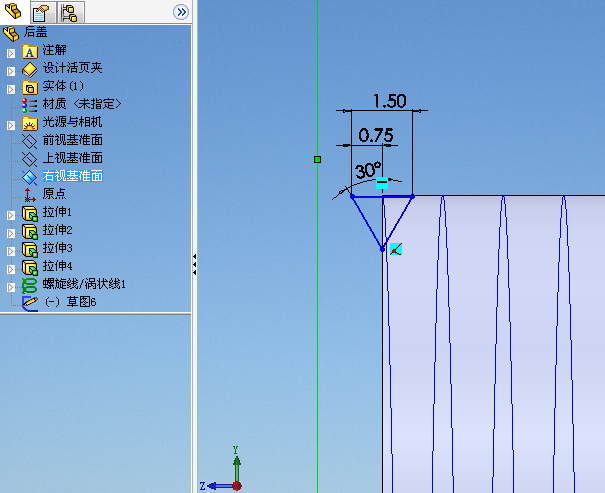This screenshot has height=493, width=605.
Task: Click the cyan coincident relation marker
Action: coord(396,249)
